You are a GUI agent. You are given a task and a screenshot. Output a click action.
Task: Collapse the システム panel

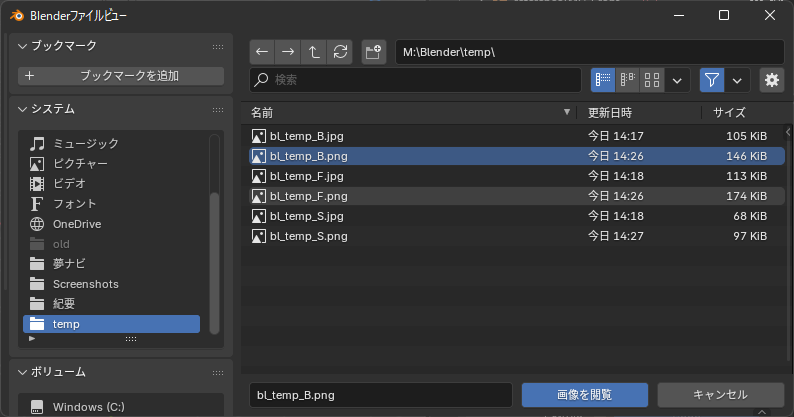pos(22,109)
